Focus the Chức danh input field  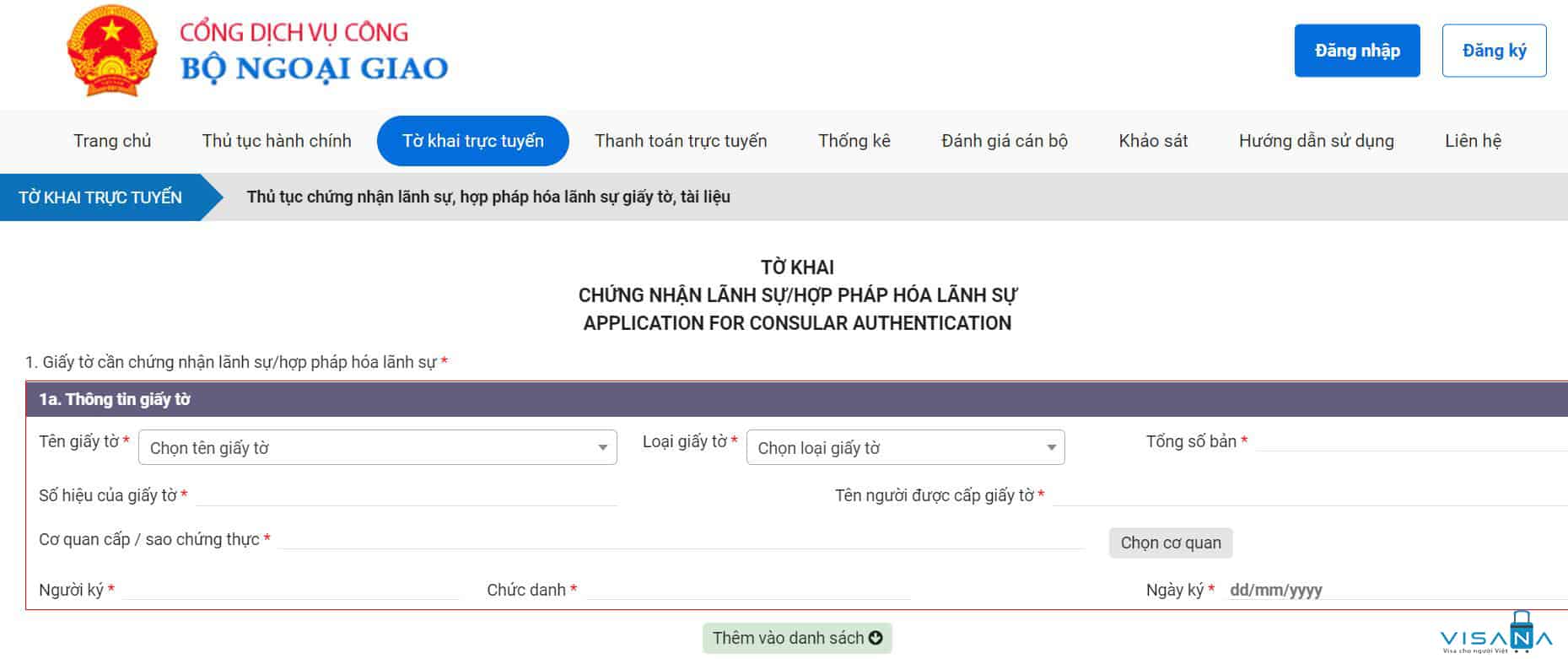(748, 589)
